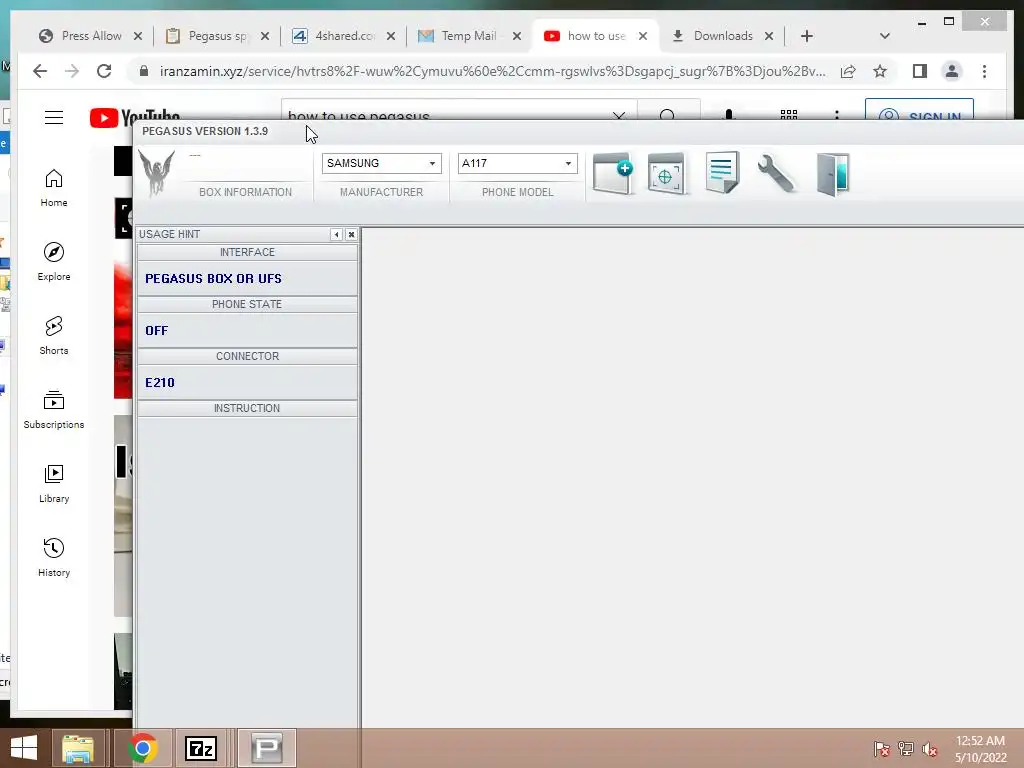Click the exit door icon in Pegasus
1024x768 pixels.
tap(833, 174)
